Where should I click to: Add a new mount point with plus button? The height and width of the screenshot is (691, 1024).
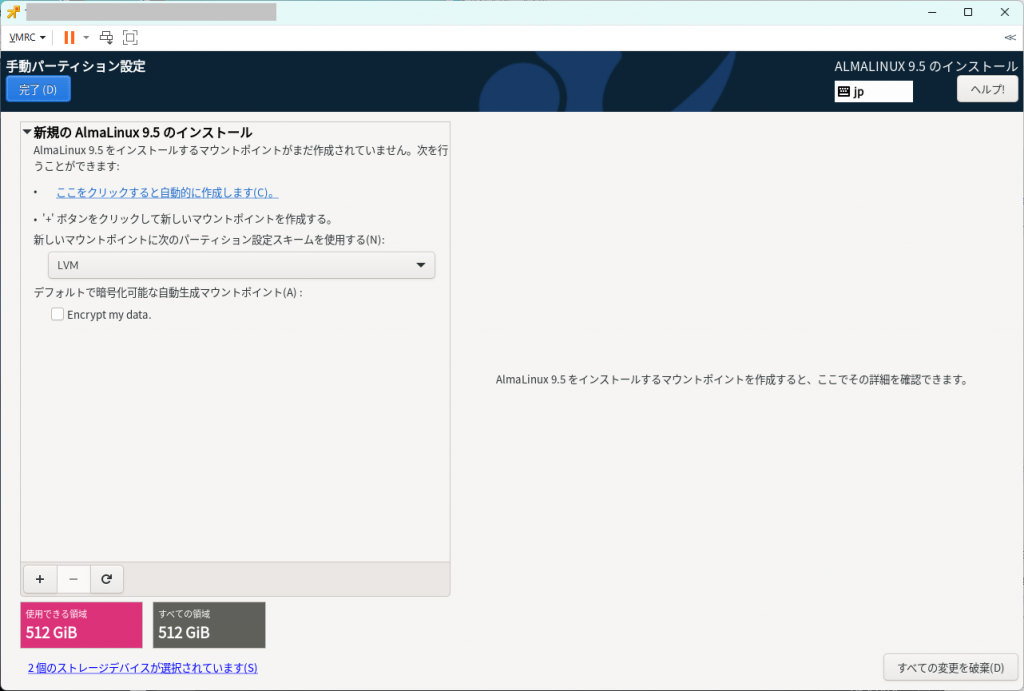40,579
